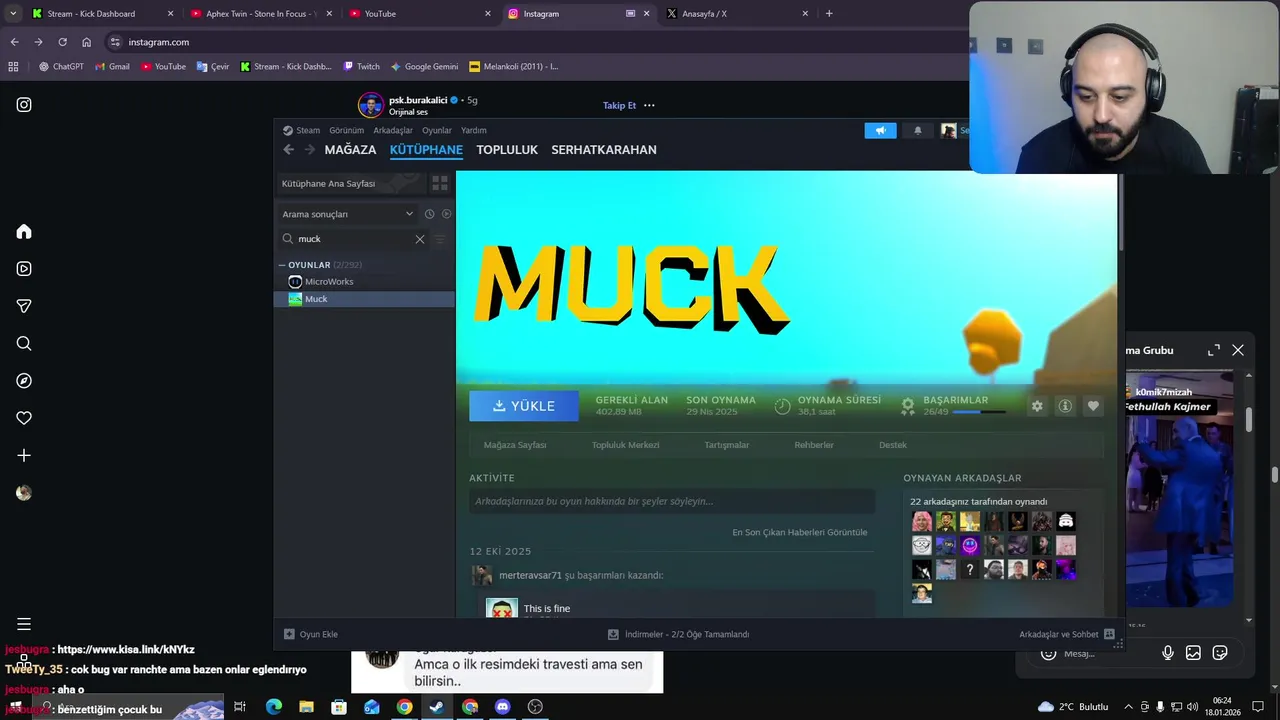
Task: Open the Instagram profile avatar in the left sidebar
Action: click(x=24, y=493)
